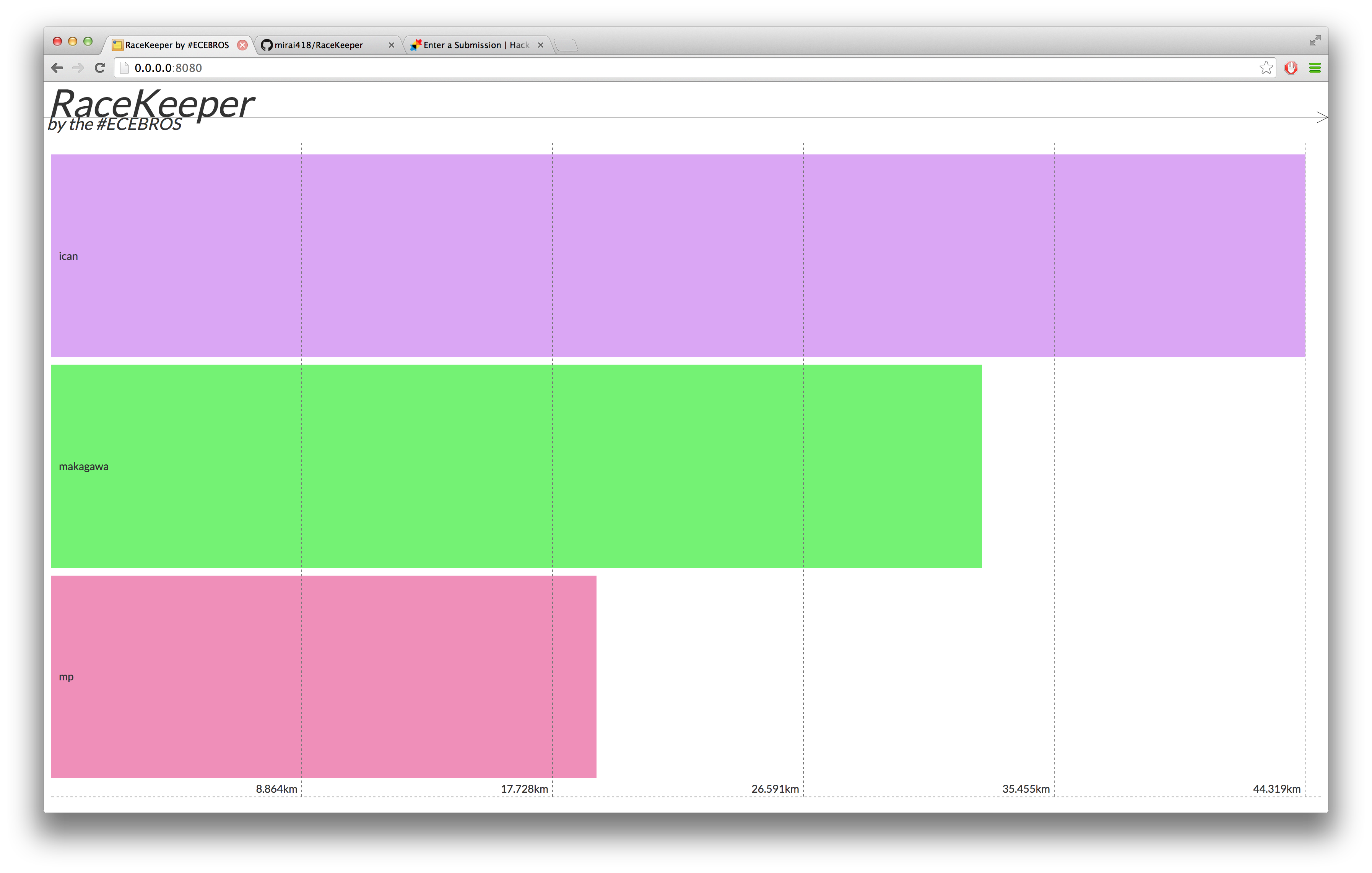Click the browser forward arrow
Image resolution: width=1372 pixels, height=873 pixels.
pyautogui.click(x=78, y=68)
